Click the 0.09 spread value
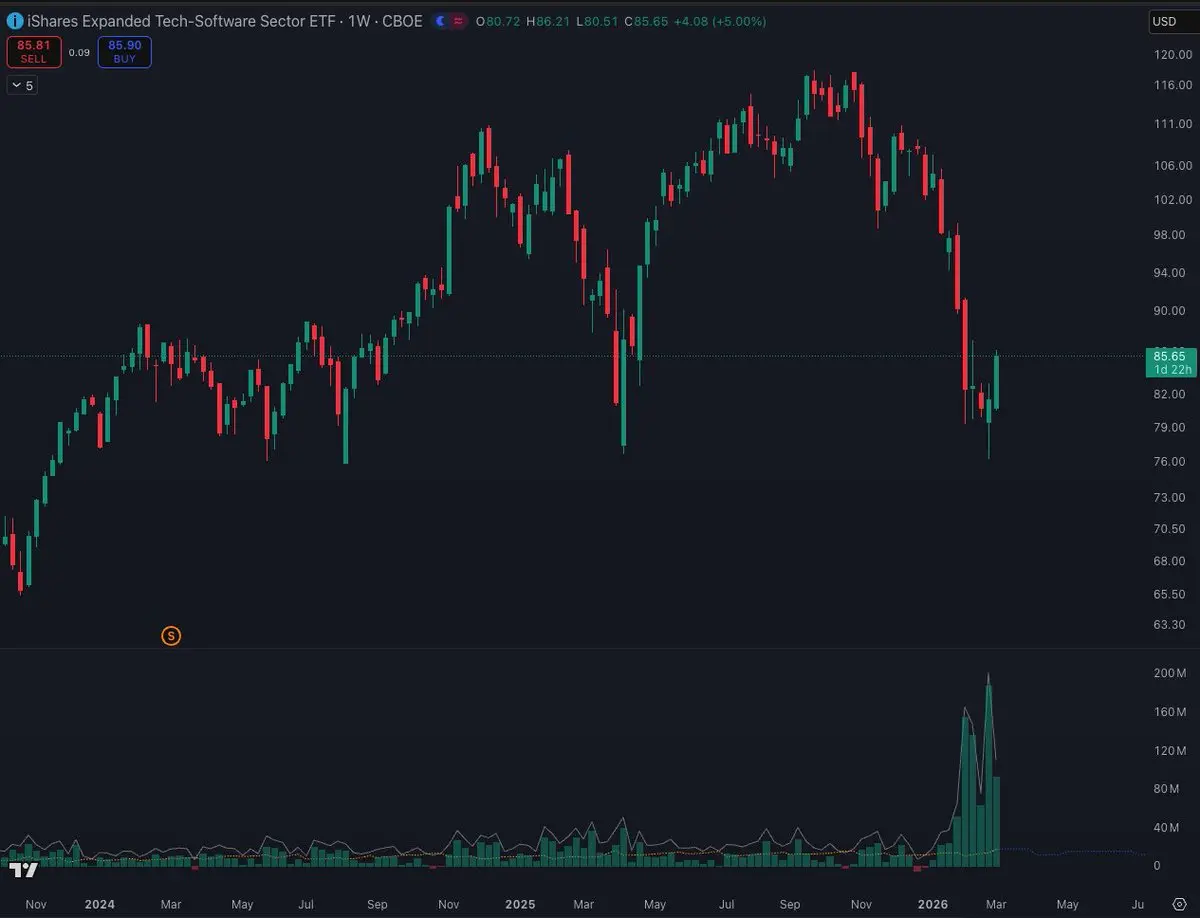This screenshot has width=1200, height=918. (80, 52)
